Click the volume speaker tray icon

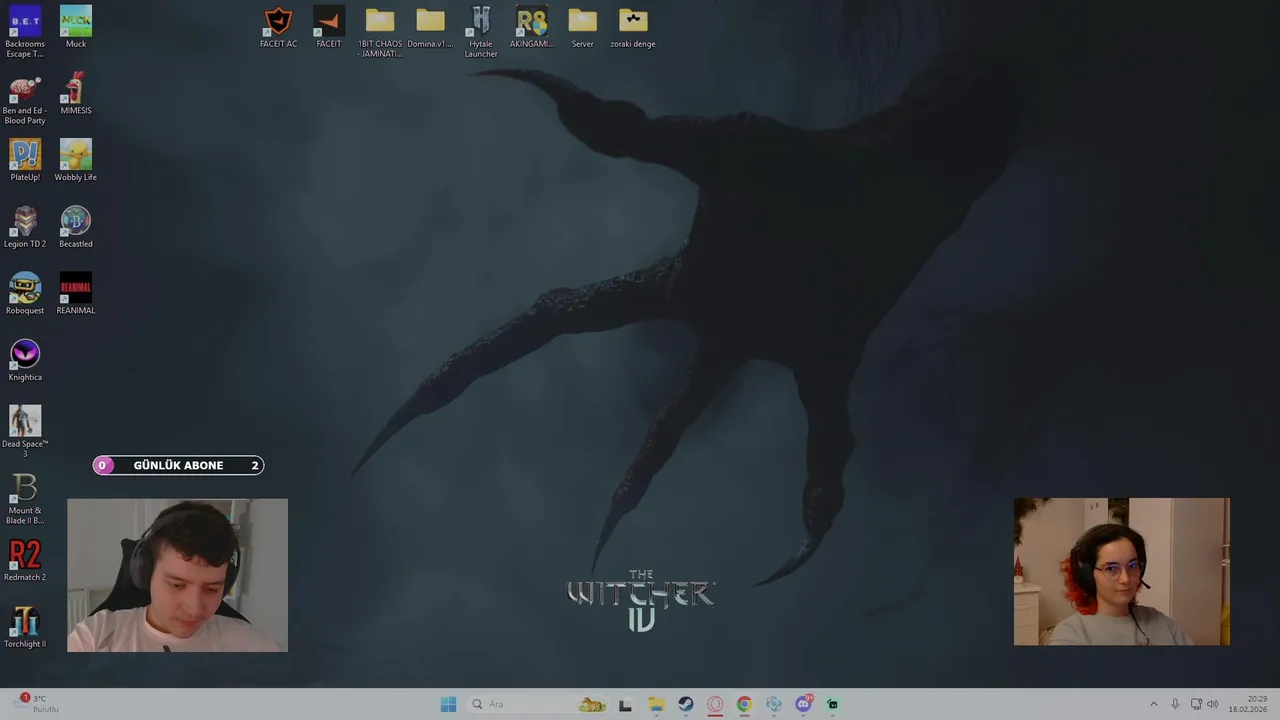(1213, 704)
